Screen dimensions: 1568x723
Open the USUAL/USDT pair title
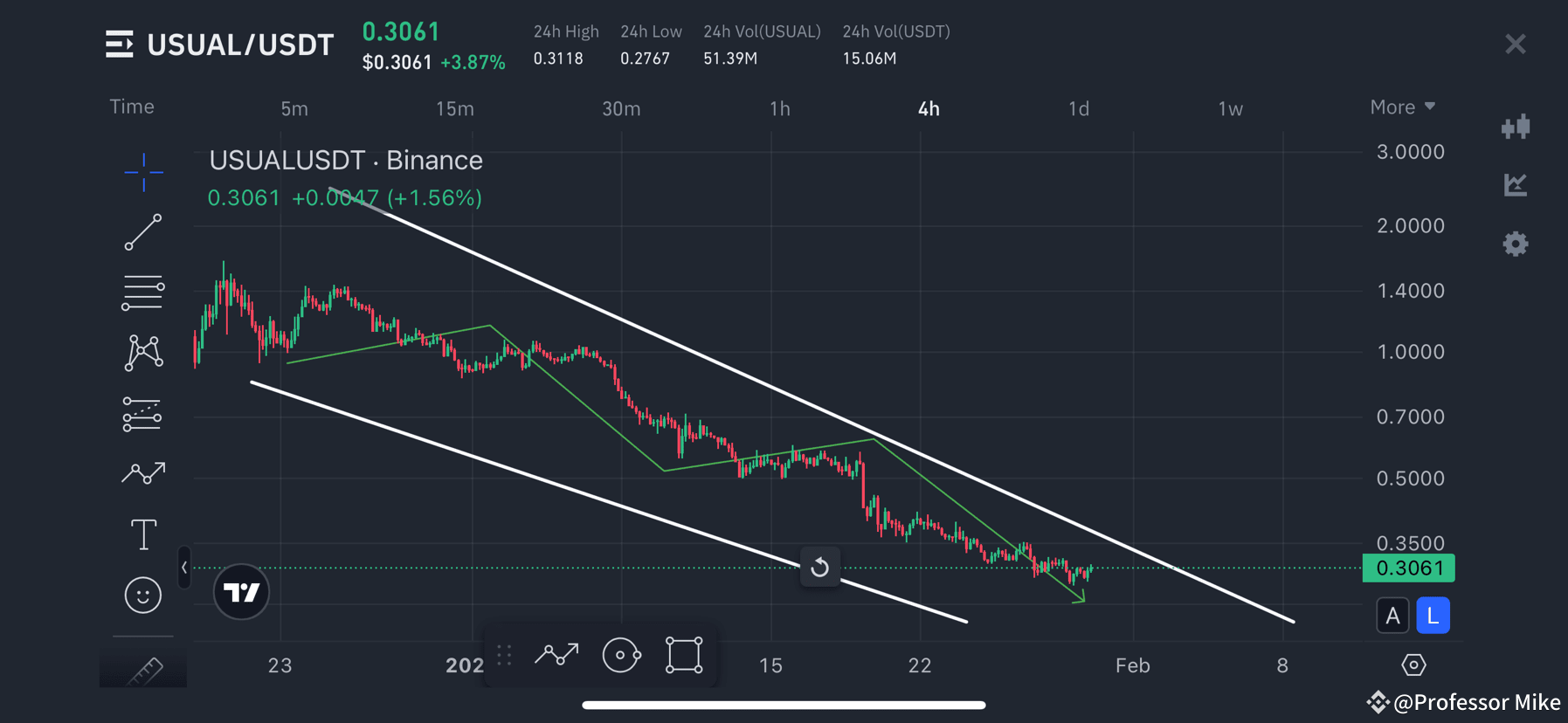240,45
